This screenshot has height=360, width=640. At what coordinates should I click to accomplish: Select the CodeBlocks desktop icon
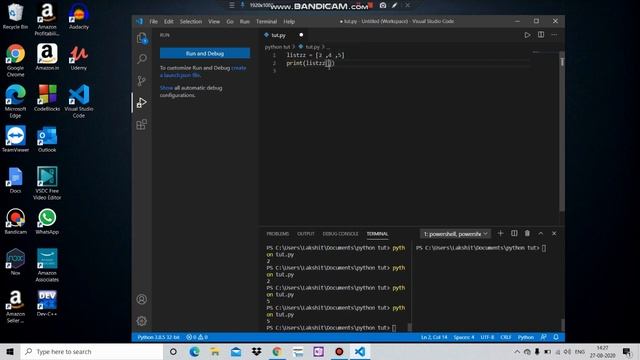47,98
